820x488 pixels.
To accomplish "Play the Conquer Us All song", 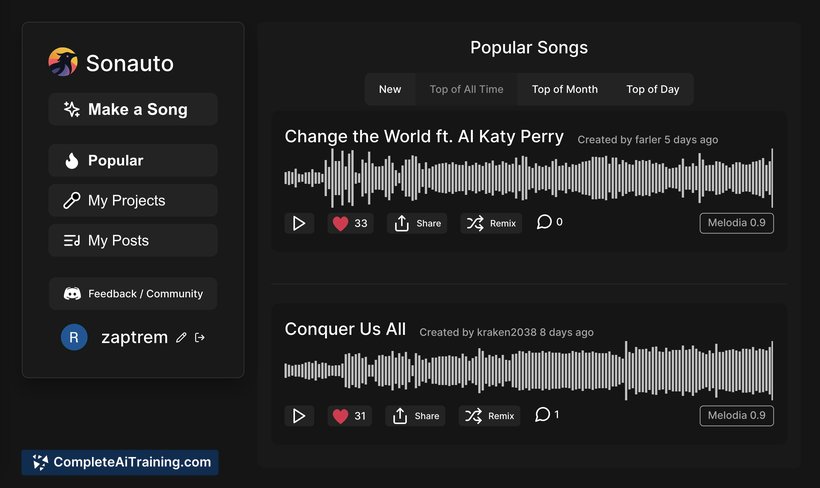I will tap(299, 416).
